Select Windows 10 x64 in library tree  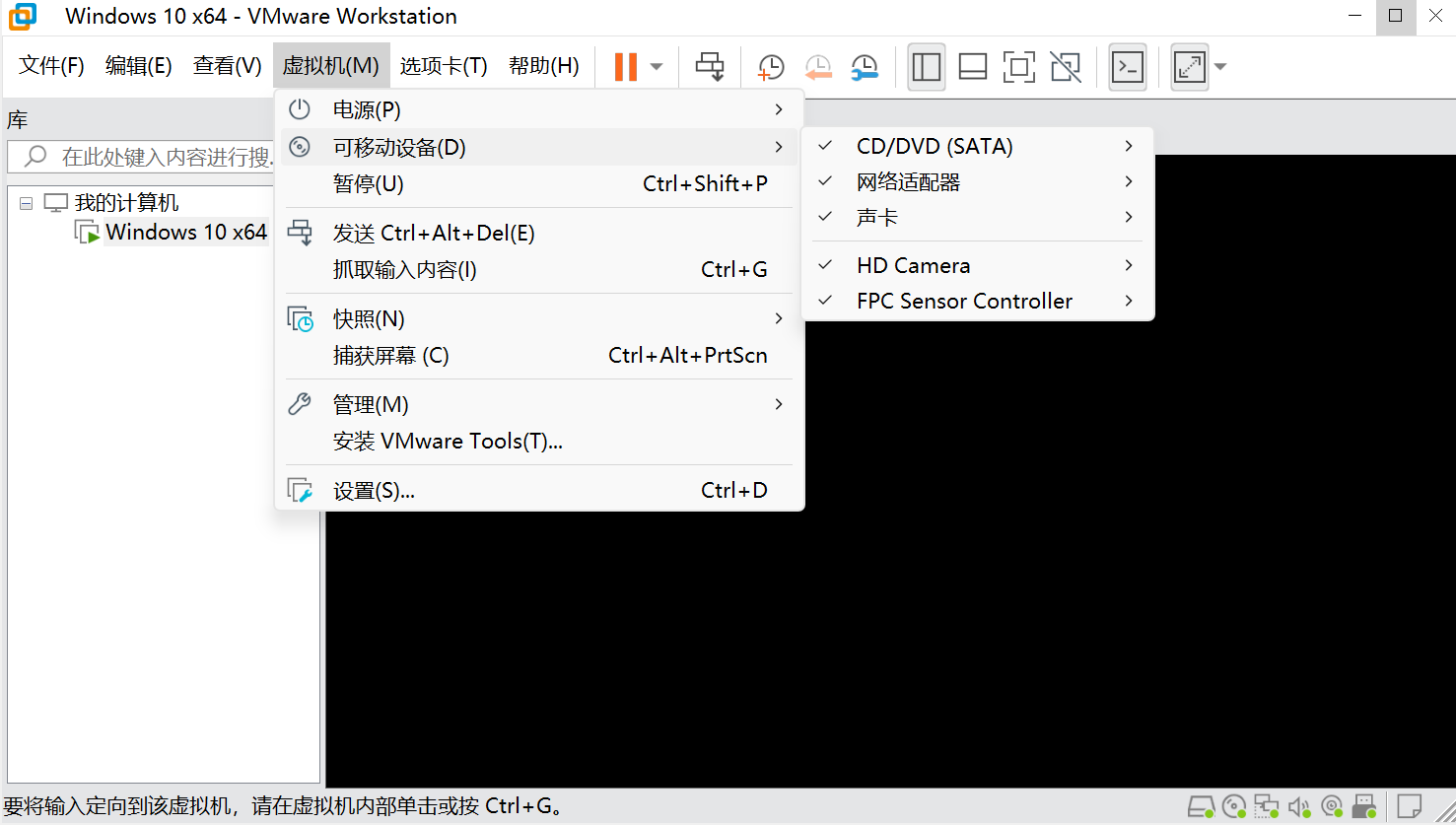(x=186, y=233)
